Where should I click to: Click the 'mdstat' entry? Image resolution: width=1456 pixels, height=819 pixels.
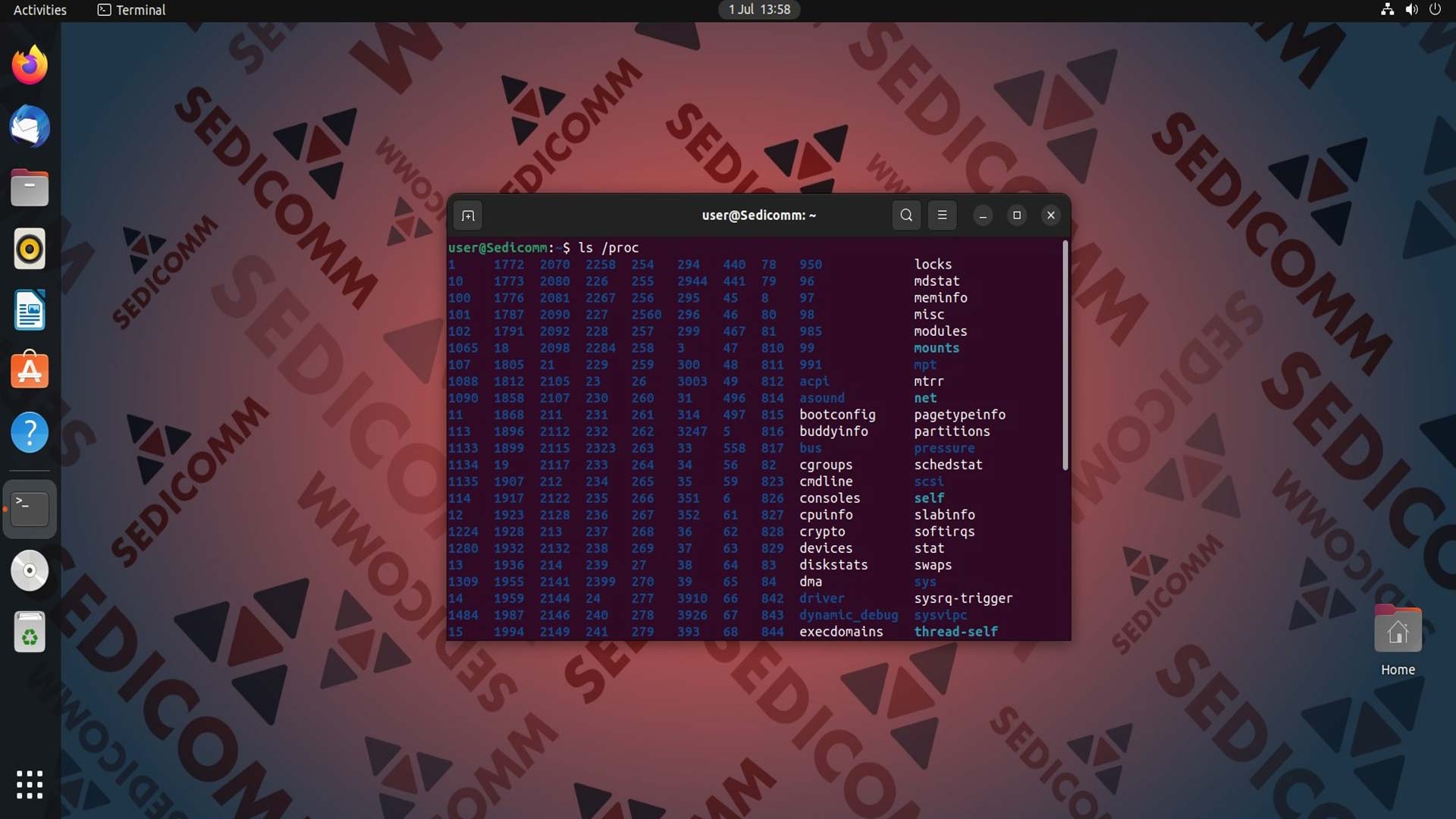click(937, 281)
